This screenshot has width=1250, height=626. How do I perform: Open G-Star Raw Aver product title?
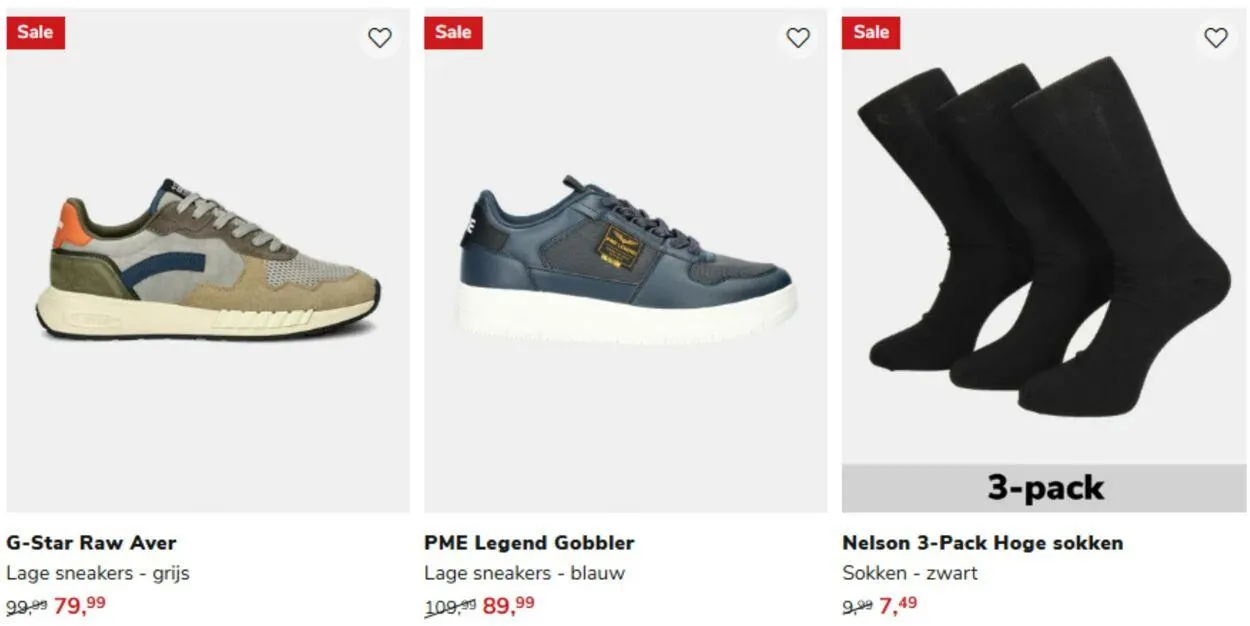coord(91,543)
